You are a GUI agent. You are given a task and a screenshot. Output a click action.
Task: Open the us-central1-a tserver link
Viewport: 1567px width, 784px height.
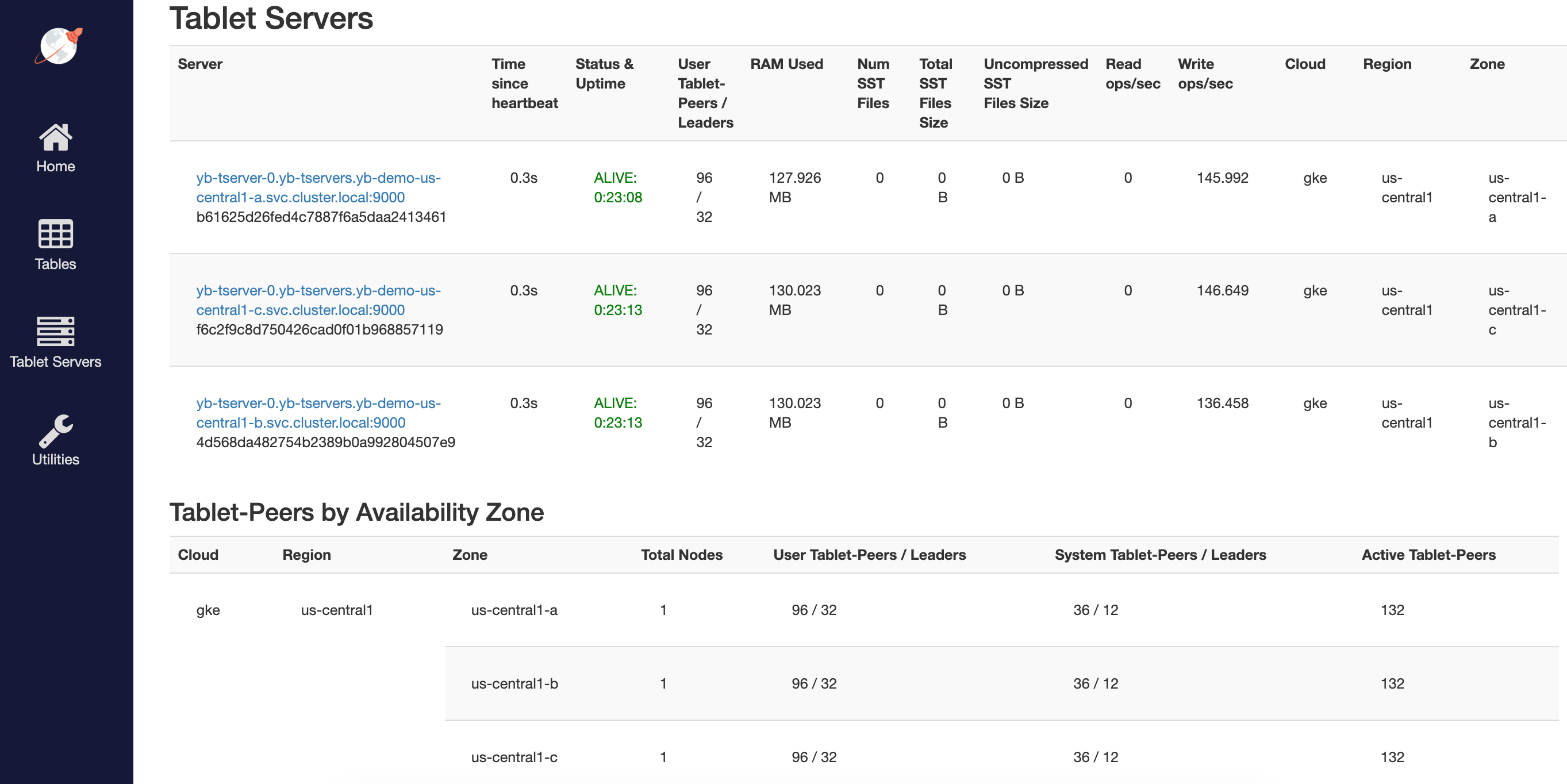[317, 187]
